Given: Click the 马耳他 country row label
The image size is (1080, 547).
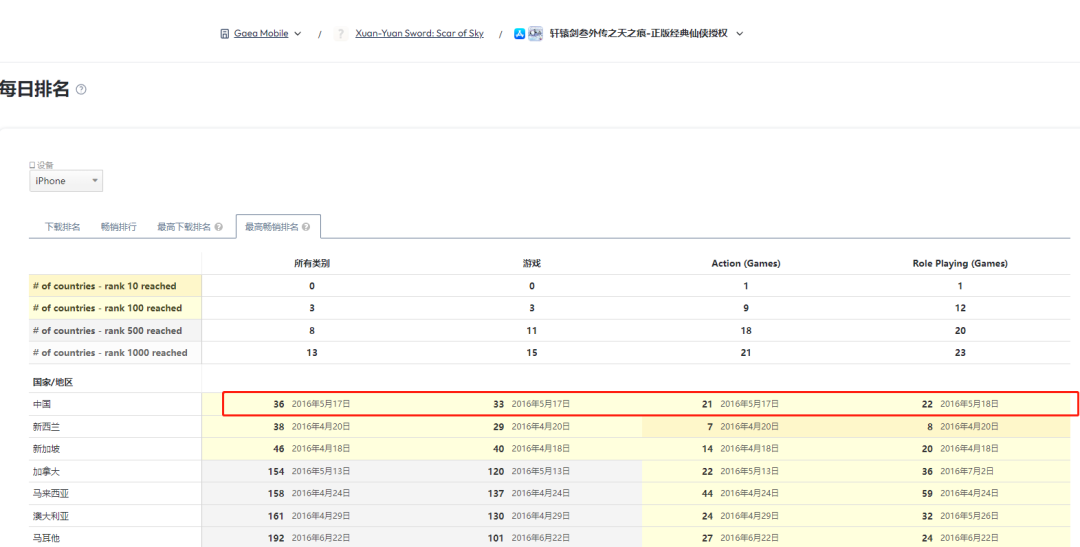Looking at the screenshot, I should click(46, 538).
